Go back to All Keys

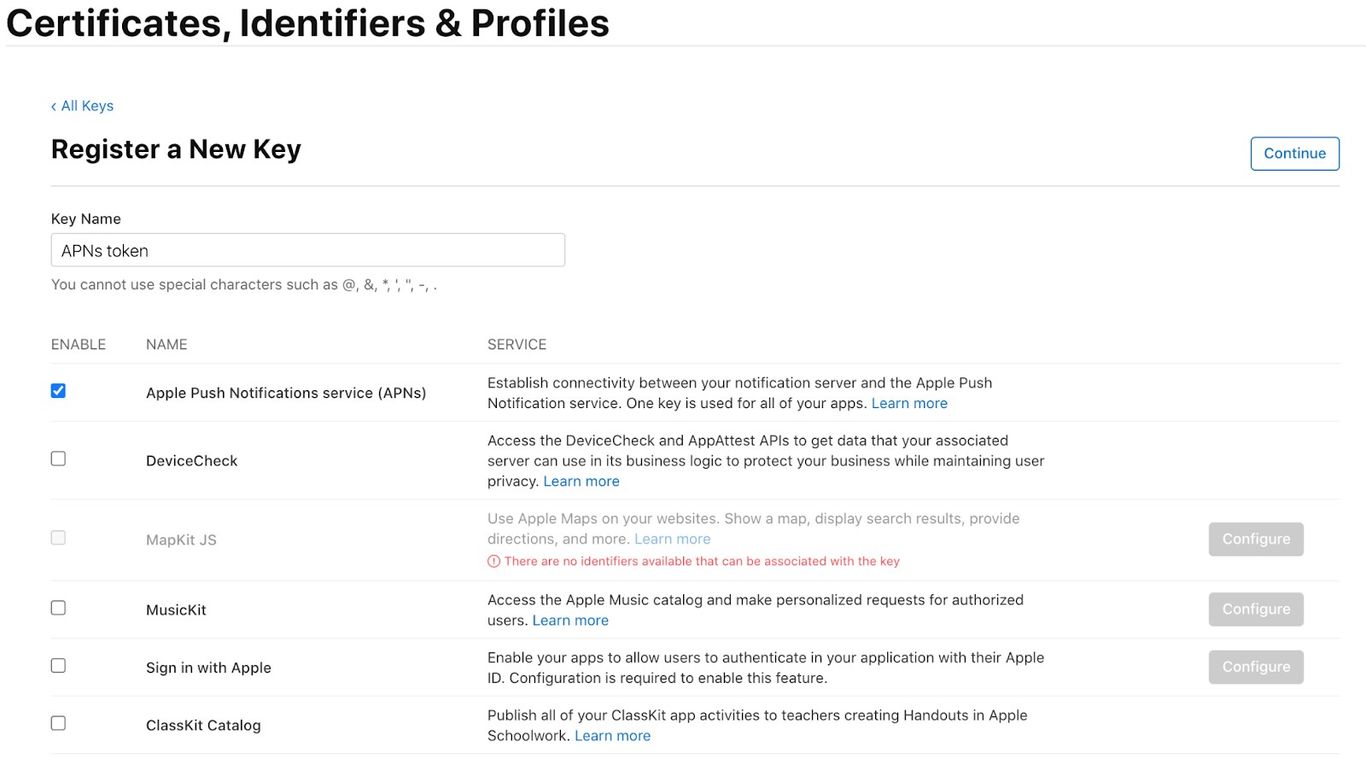pyautogui.click(x=82, y=106)
